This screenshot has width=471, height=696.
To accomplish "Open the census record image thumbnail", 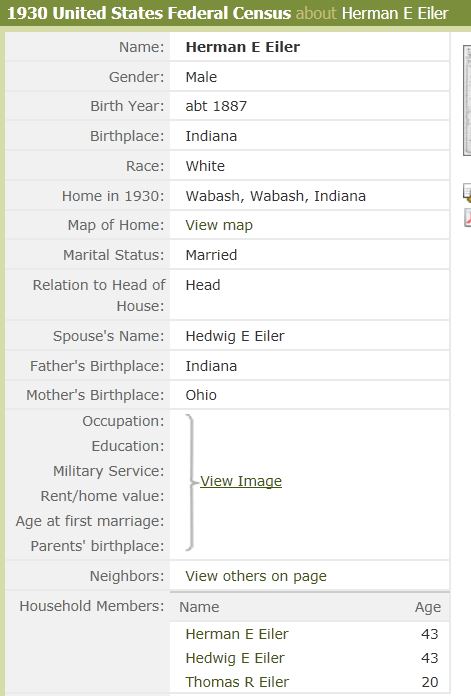I will click(x=467, y=100).
